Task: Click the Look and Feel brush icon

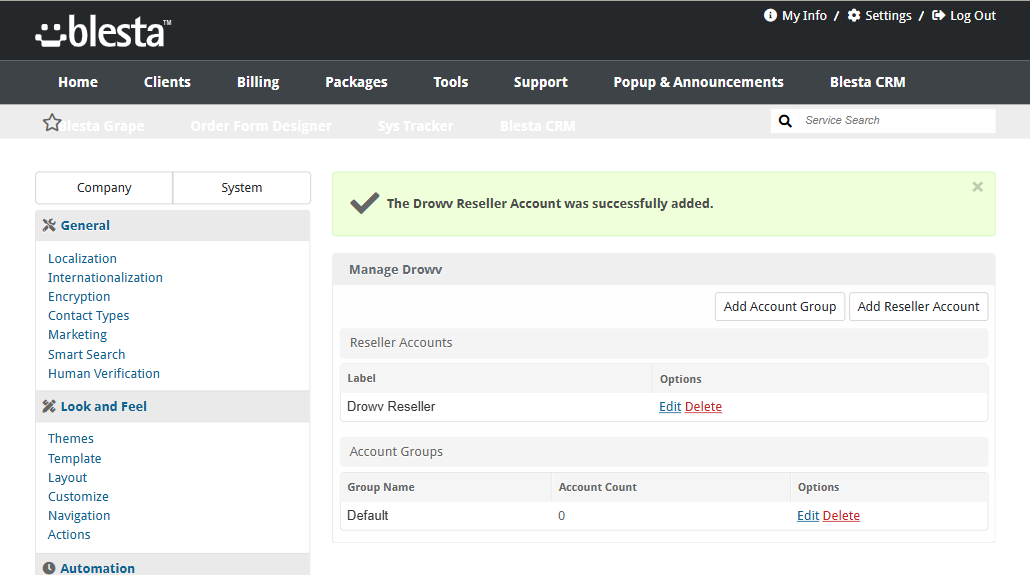Action: (49, 406)
